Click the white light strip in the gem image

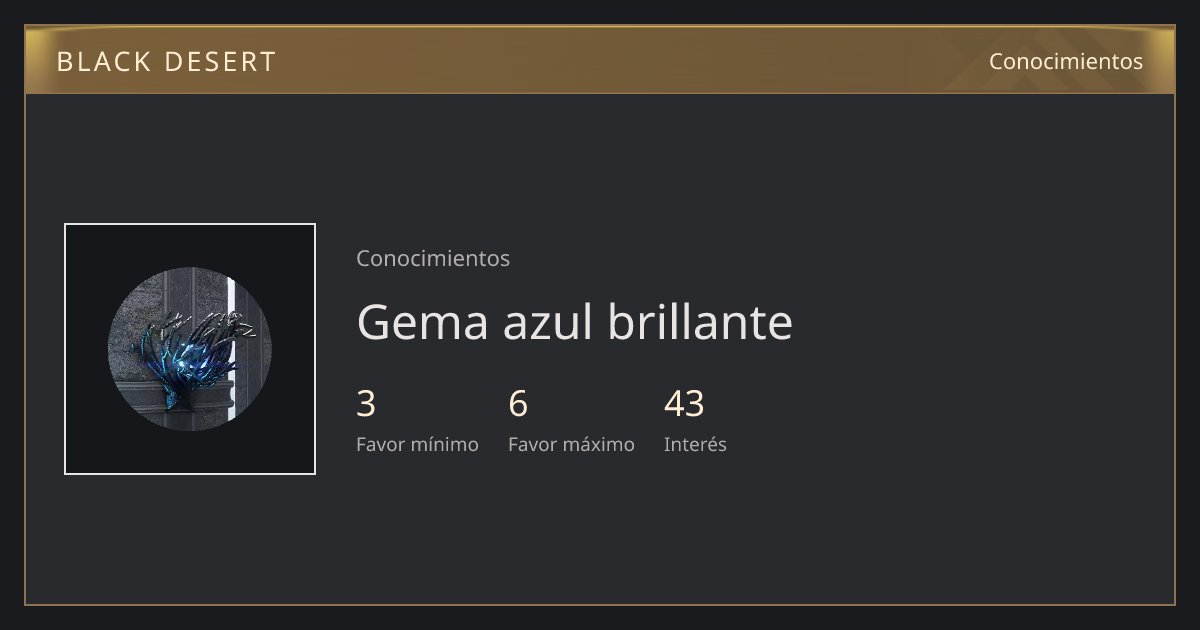[231, 349]
